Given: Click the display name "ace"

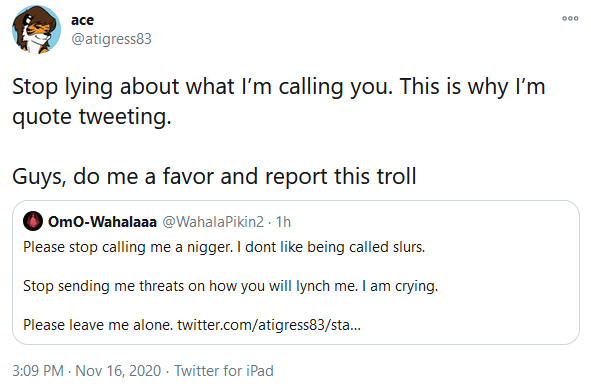Looking at the screenshot, I should click(x=82, y=20).
